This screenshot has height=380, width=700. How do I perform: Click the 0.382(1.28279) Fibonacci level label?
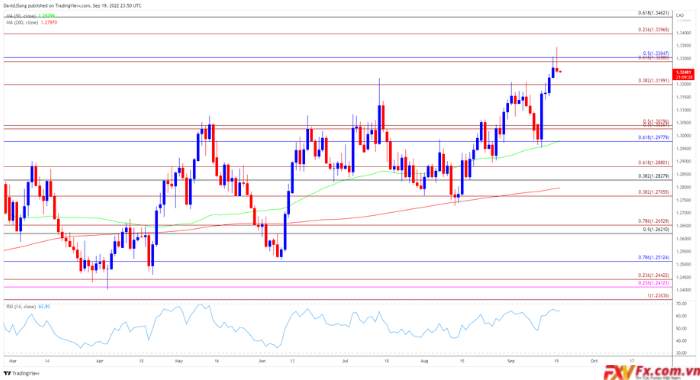[654, 176]
